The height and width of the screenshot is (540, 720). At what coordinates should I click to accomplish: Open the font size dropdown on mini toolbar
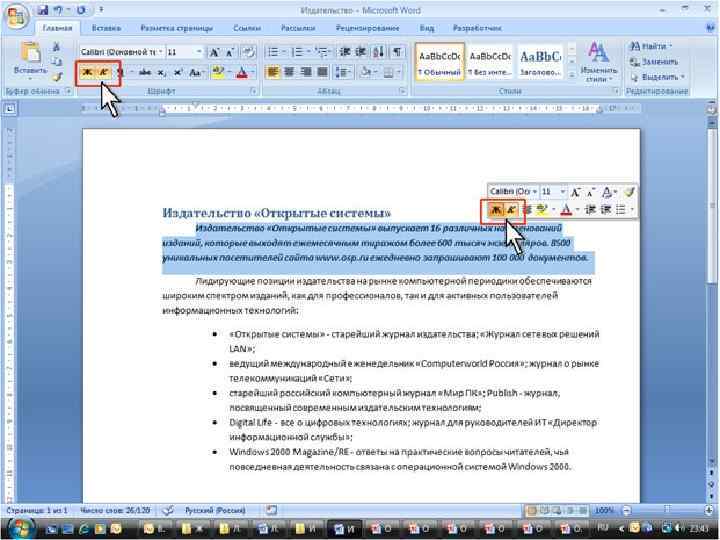click(x=563, y=191)
